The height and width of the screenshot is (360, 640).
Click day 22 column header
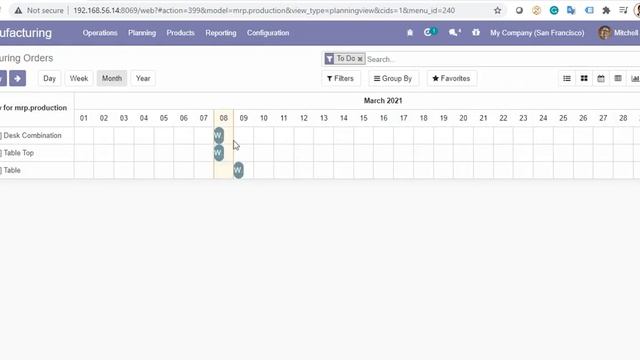click(x=503, y=118)
